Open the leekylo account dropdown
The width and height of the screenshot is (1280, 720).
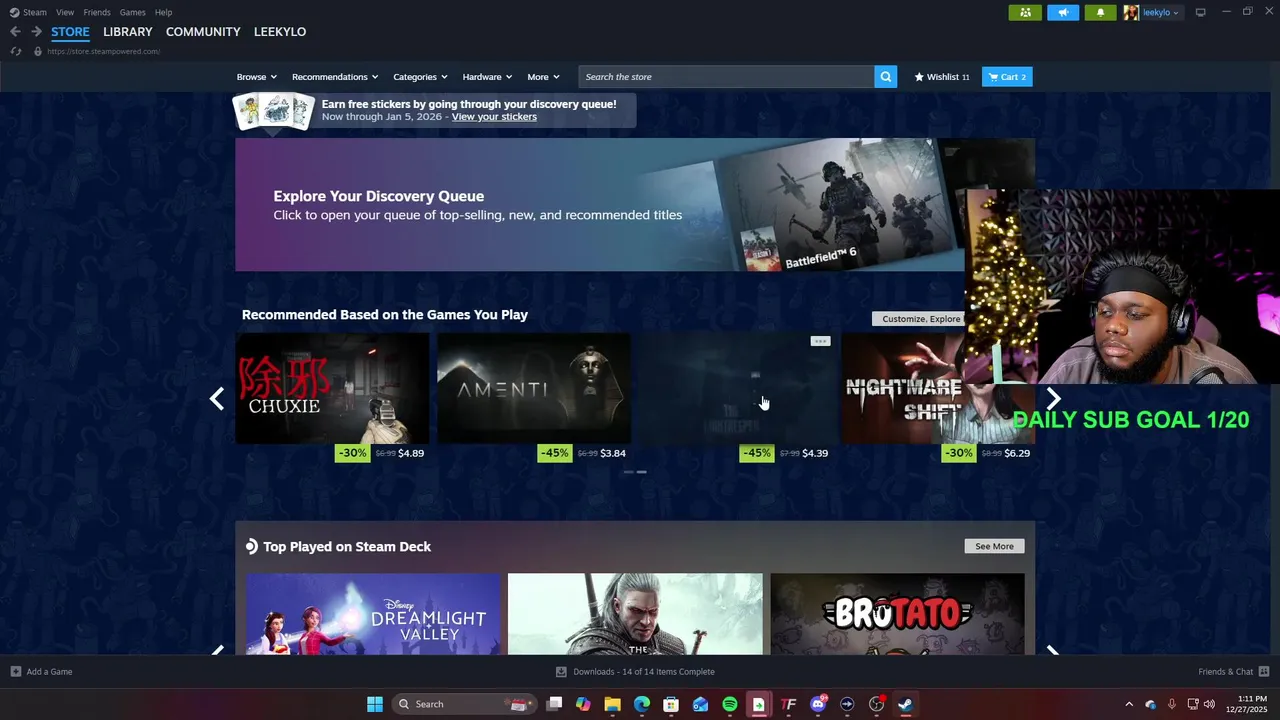click(1161, 12)
